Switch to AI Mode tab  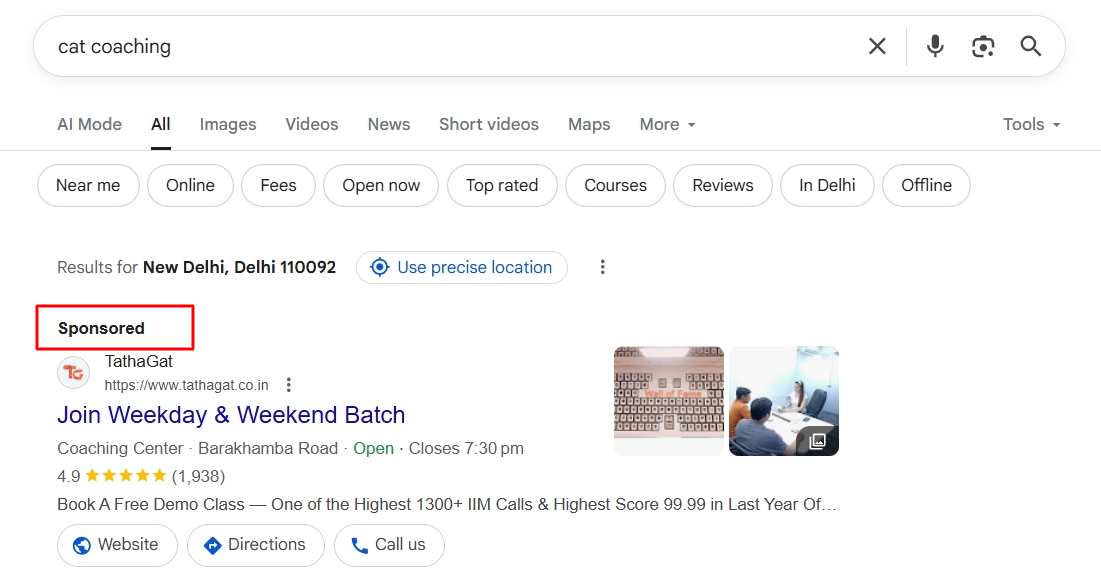click(89, 124)
